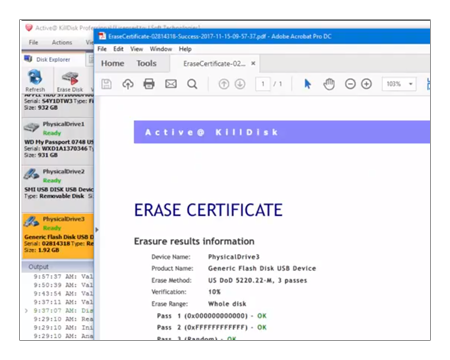Choose the selection arrow tool
Screen dimensions: 450x360
click(307, 84)
